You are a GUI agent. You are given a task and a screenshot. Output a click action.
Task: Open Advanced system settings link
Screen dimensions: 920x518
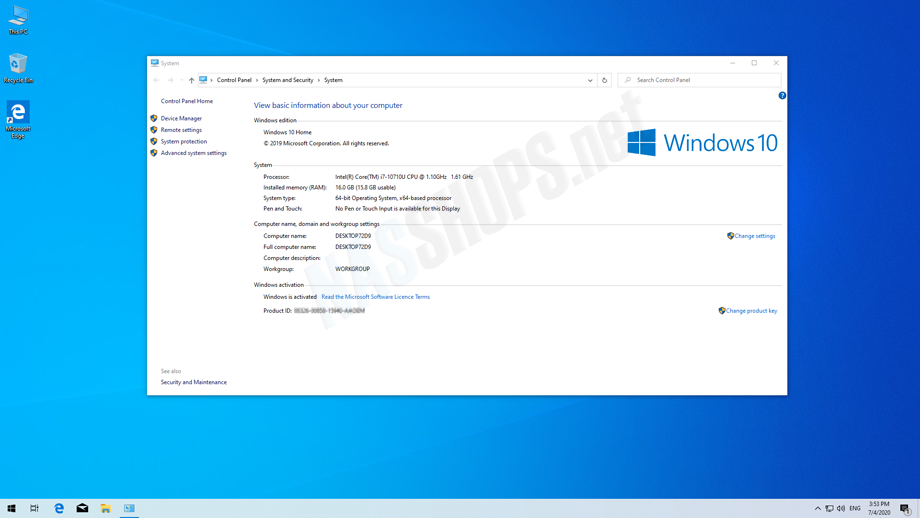(194, 153)
